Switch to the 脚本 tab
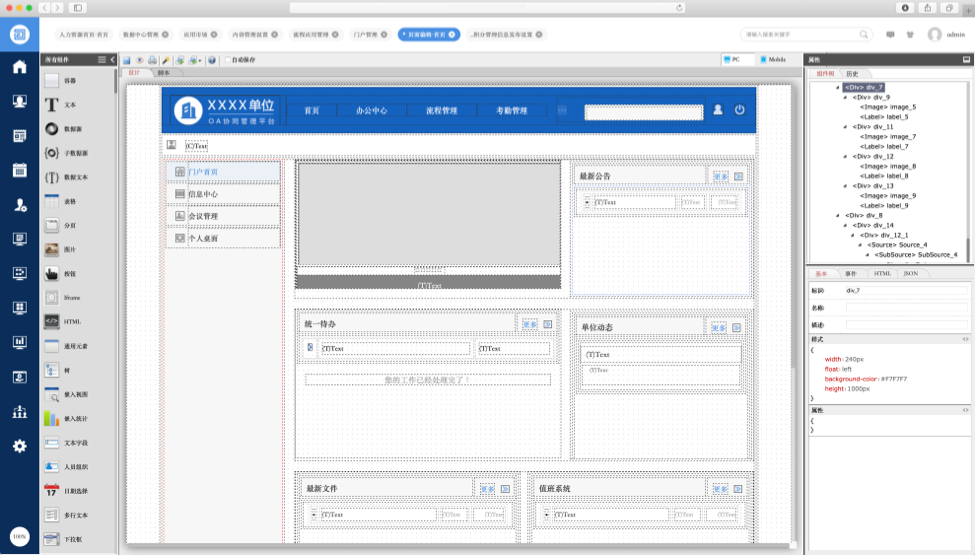The height and width of the screenshot is (555, 975). pos(163,73)
